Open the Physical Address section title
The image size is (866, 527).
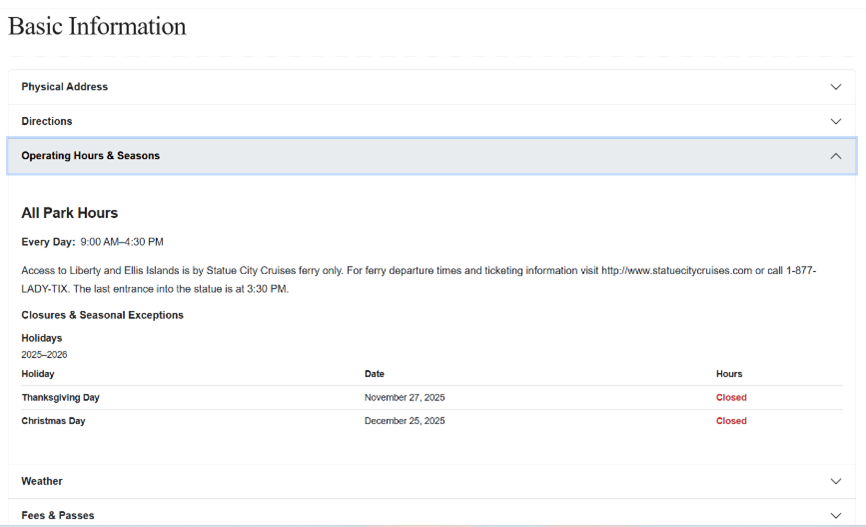pos(64,87)
